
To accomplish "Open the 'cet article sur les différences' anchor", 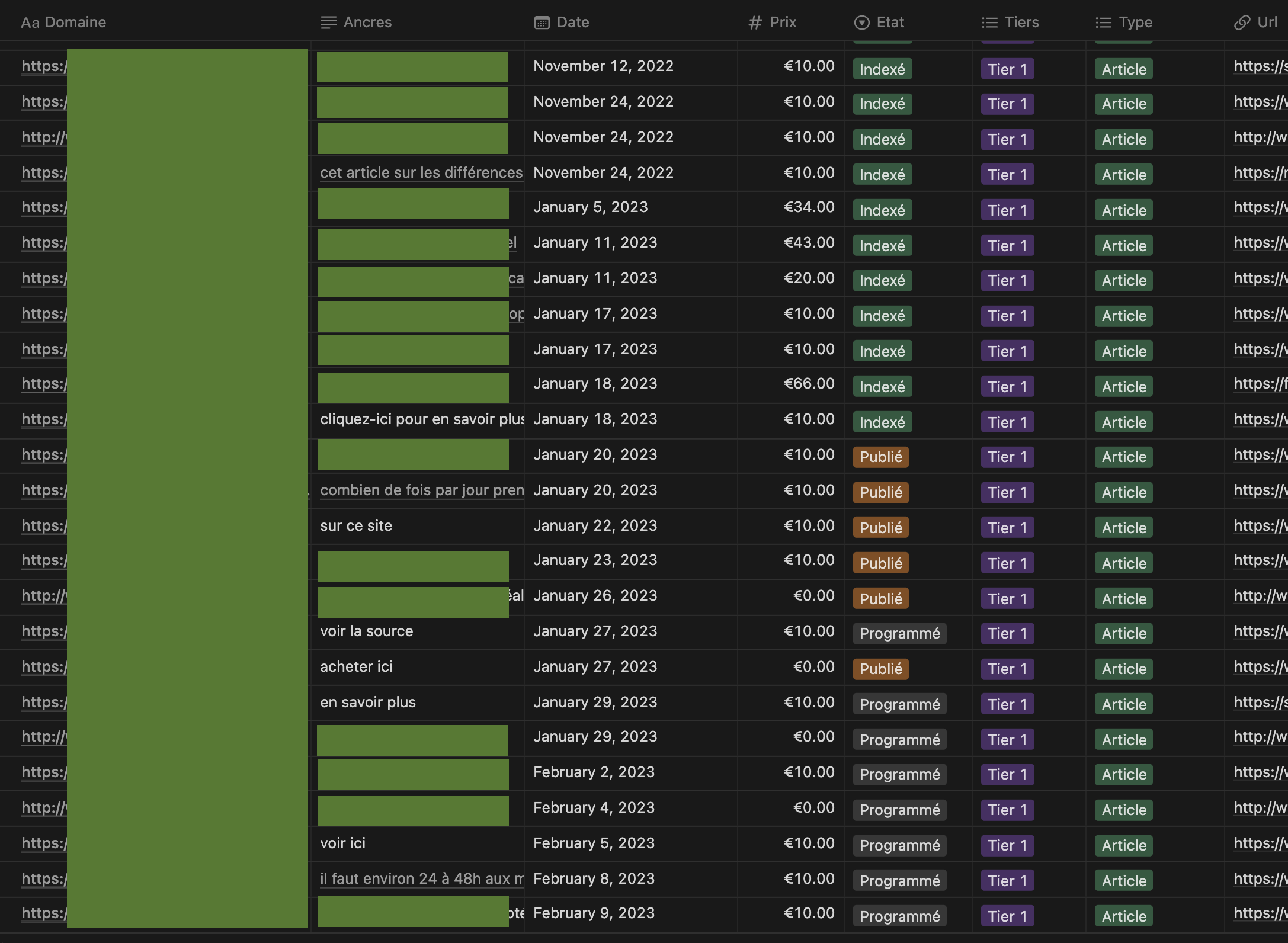I will [x=421, y=173].
